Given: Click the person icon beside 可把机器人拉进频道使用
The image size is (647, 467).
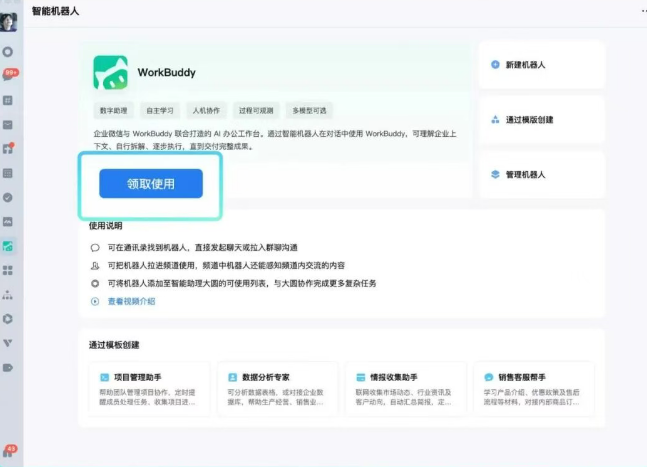Looking at the screenshot, I should click(95, 266).
